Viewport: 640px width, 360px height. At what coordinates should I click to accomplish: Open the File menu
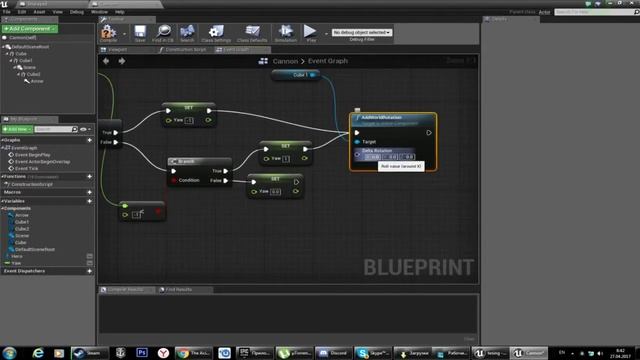(x=7, y=12)
